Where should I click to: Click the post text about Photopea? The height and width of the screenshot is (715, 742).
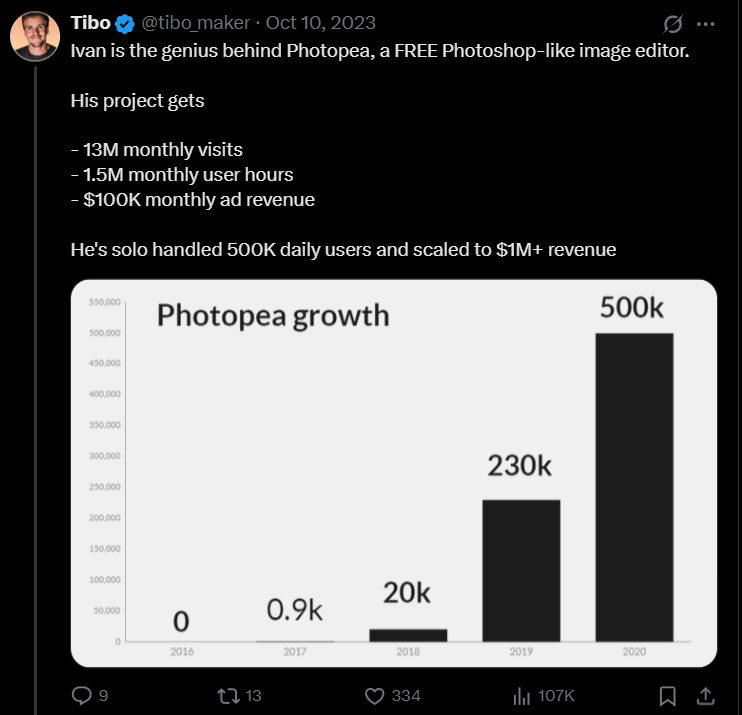[x=380, y=51]
